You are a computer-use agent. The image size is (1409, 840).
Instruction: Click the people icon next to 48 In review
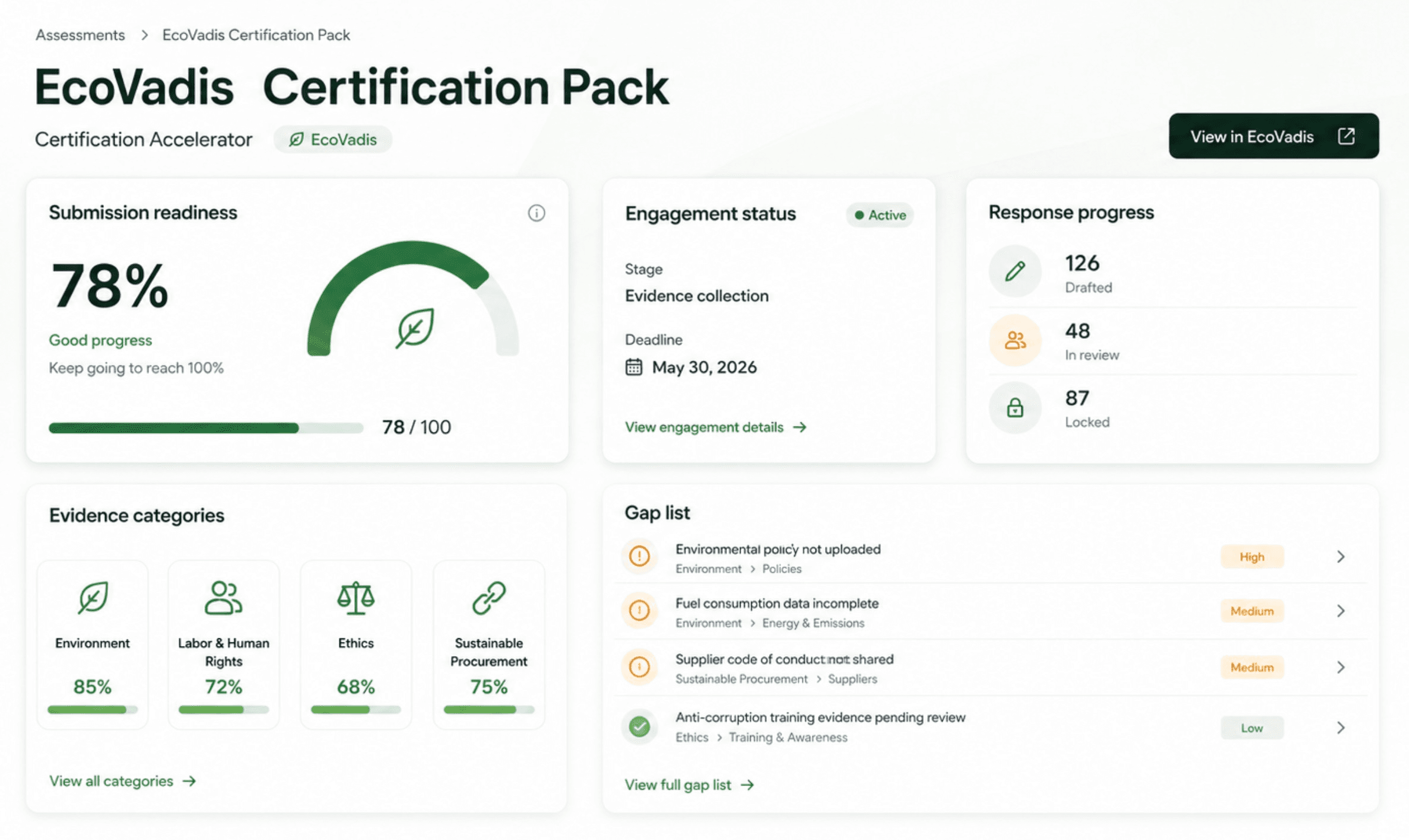pos(1015,340)
